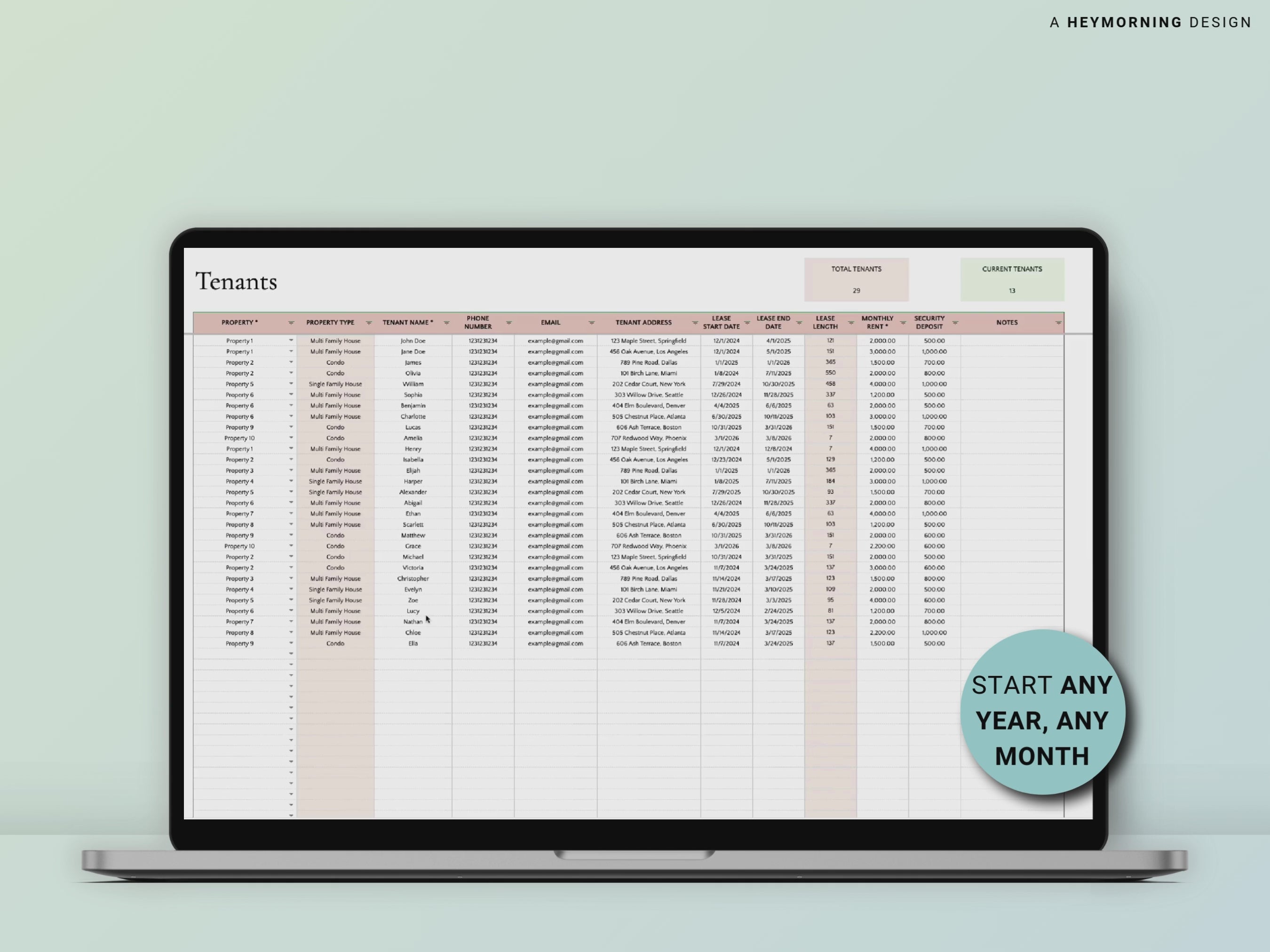This screenshot has width=1270, height=952.
Task: Open the property dropdown in Ella's row
Action: tap(291, 643)
